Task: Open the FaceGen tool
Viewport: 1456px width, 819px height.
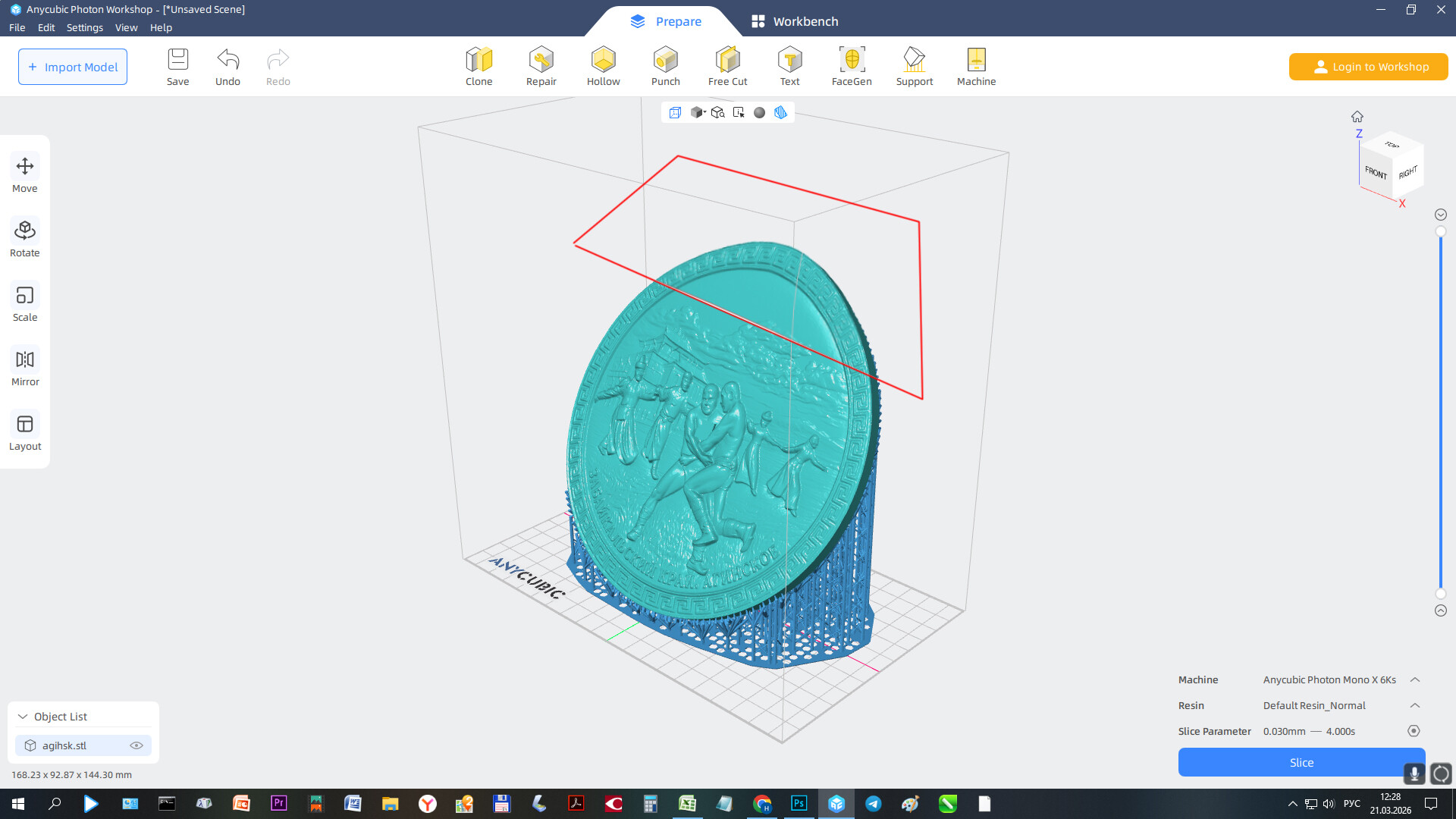Action: point(851,66)
